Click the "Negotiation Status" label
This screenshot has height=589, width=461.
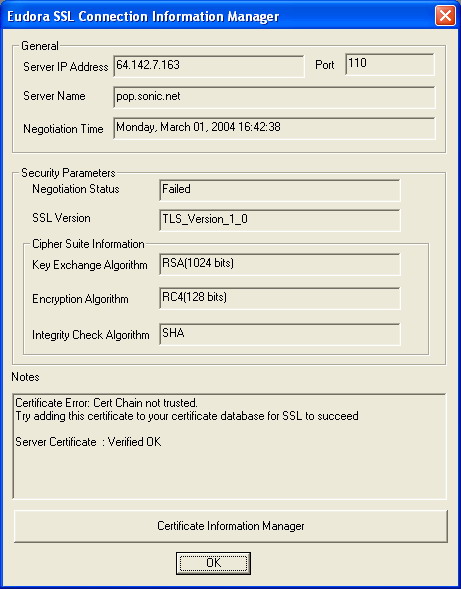pos(76,189)
